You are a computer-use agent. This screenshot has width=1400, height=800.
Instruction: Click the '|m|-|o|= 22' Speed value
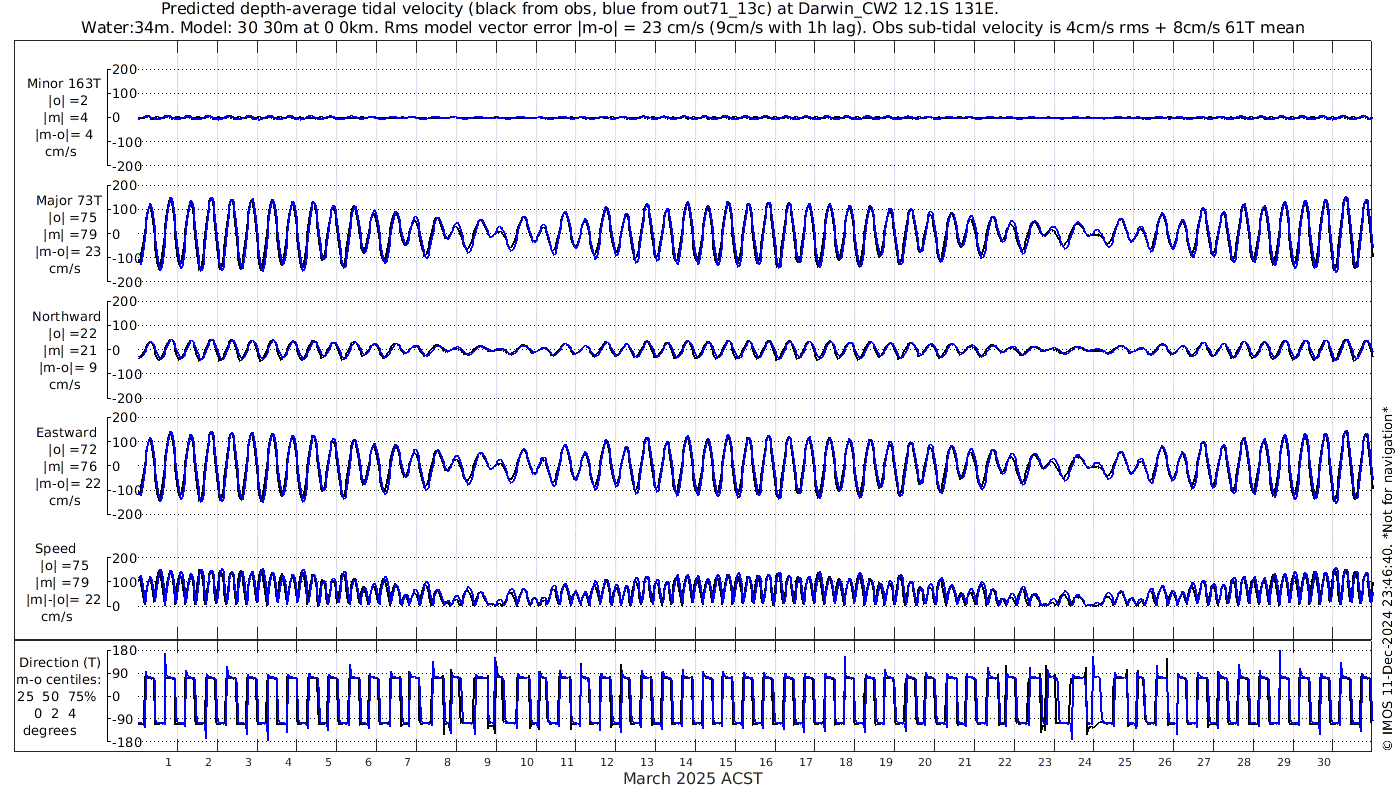65,600
